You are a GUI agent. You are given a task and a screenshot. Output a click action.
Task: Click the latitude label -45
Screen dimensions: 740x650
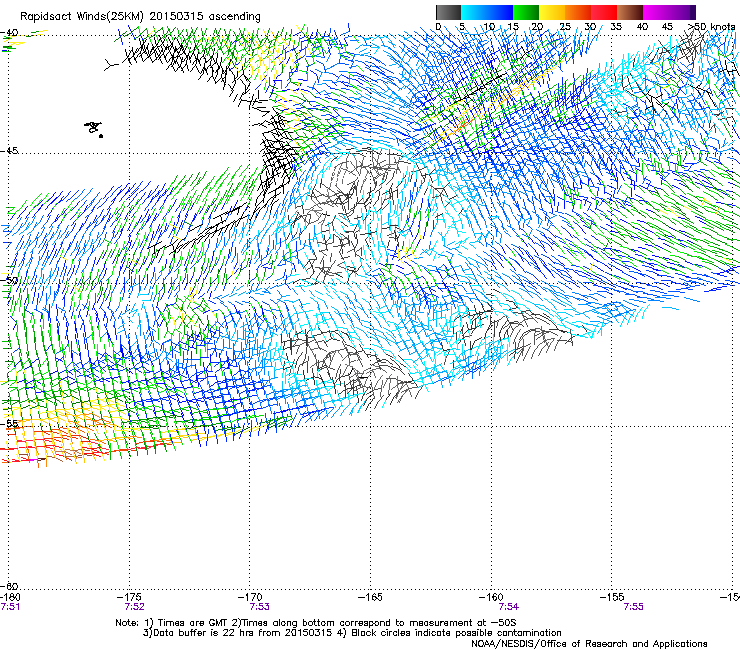click(9, 151)
